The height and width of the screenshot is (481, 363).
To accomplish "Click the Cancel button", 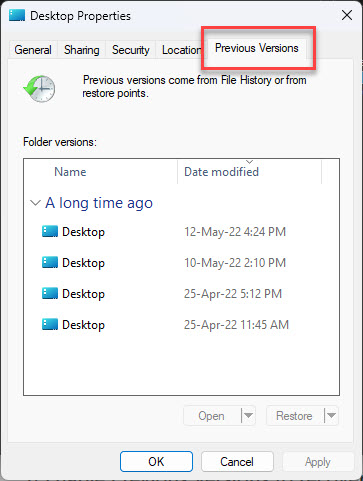I will [x=237, y=462].
